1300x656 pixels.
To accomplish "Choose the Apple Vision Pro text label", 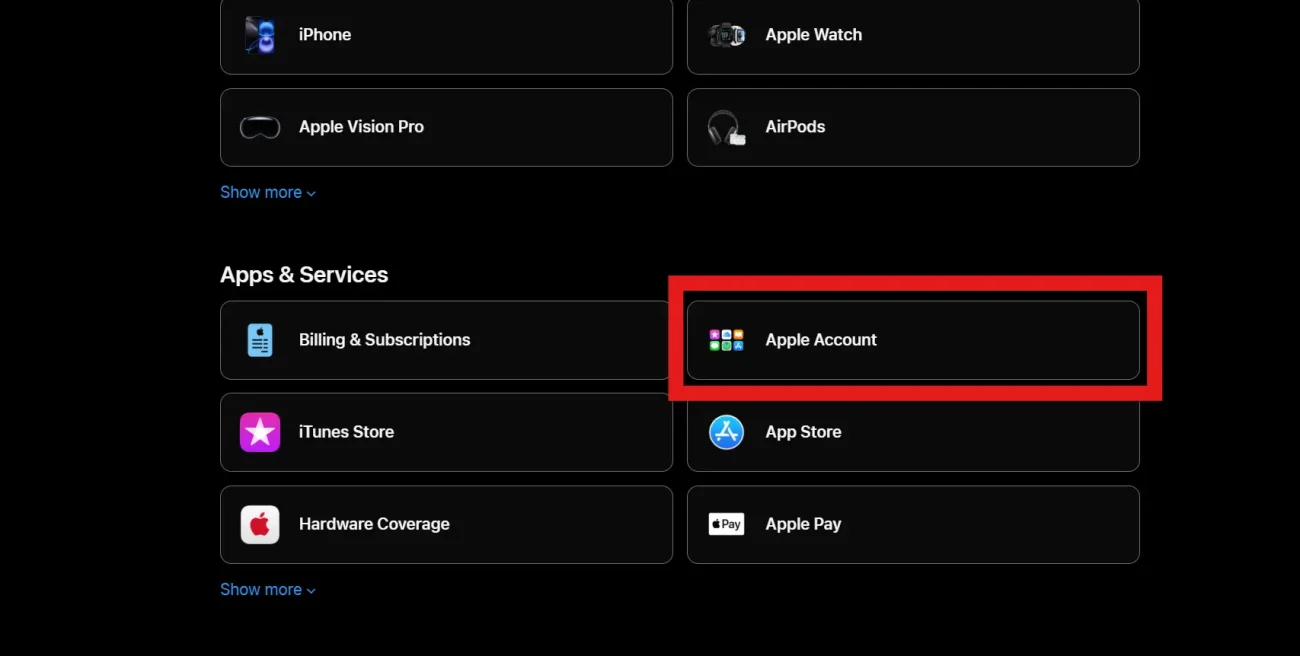I will (x=361, y=127).
